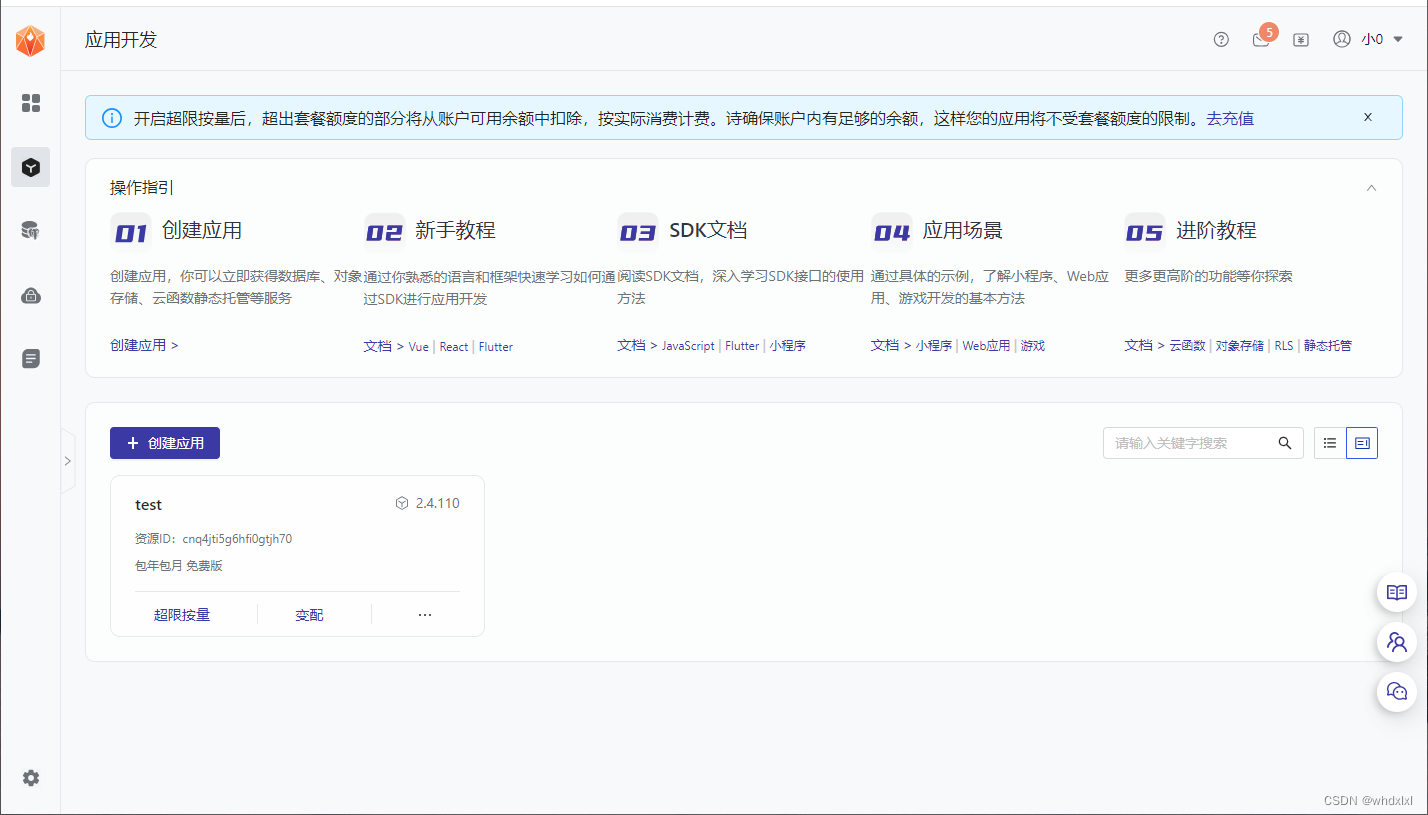Screen dimensions: 1428x815
Task: Click the help question mark icon
Action: (x=1221, y=40)
